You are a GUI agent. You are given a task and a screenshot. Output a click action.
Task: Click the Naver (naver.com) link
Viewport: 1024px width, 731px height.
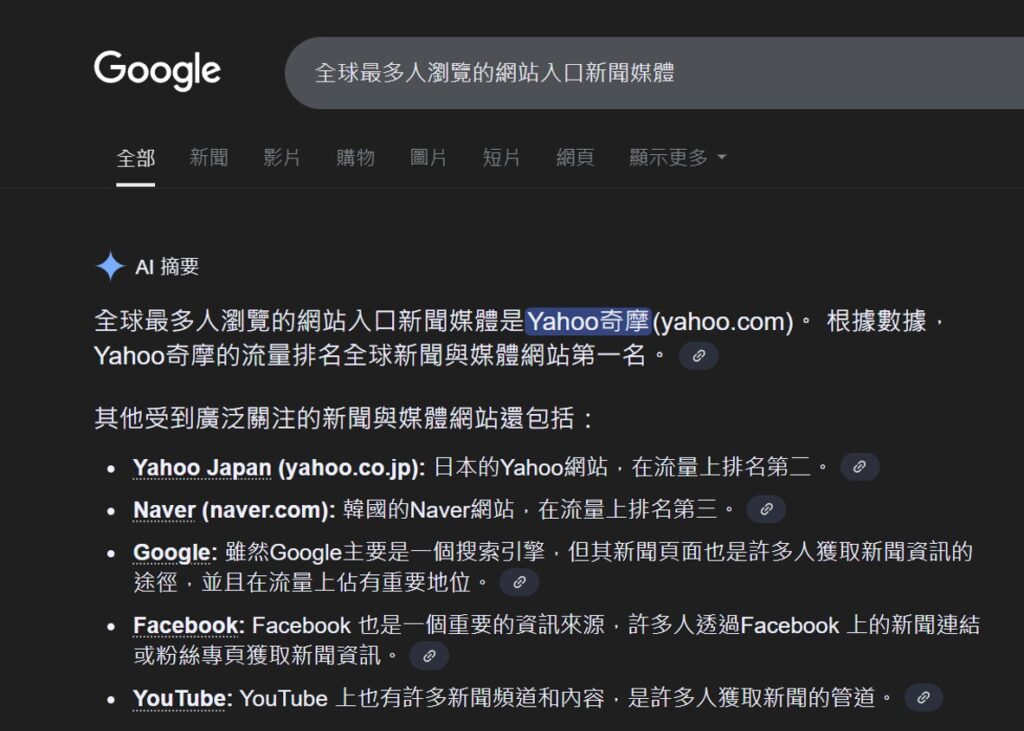coord(234,510)
